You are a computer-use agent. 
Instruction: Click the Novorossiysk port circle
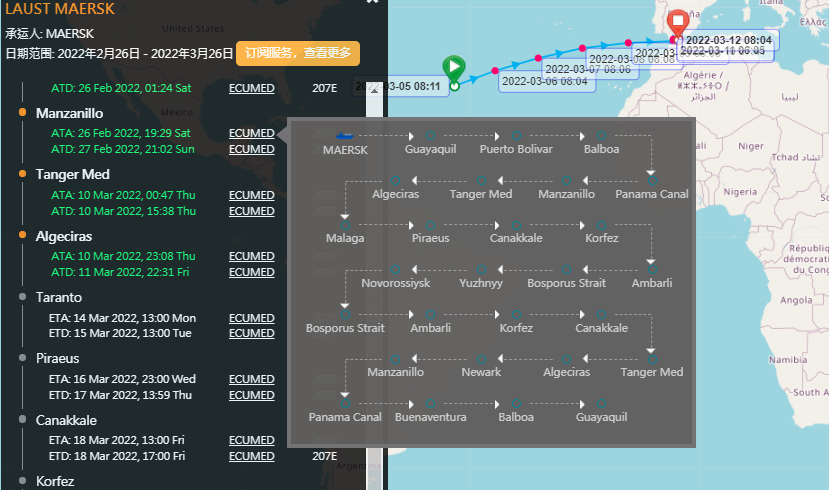tap(395, 269)
